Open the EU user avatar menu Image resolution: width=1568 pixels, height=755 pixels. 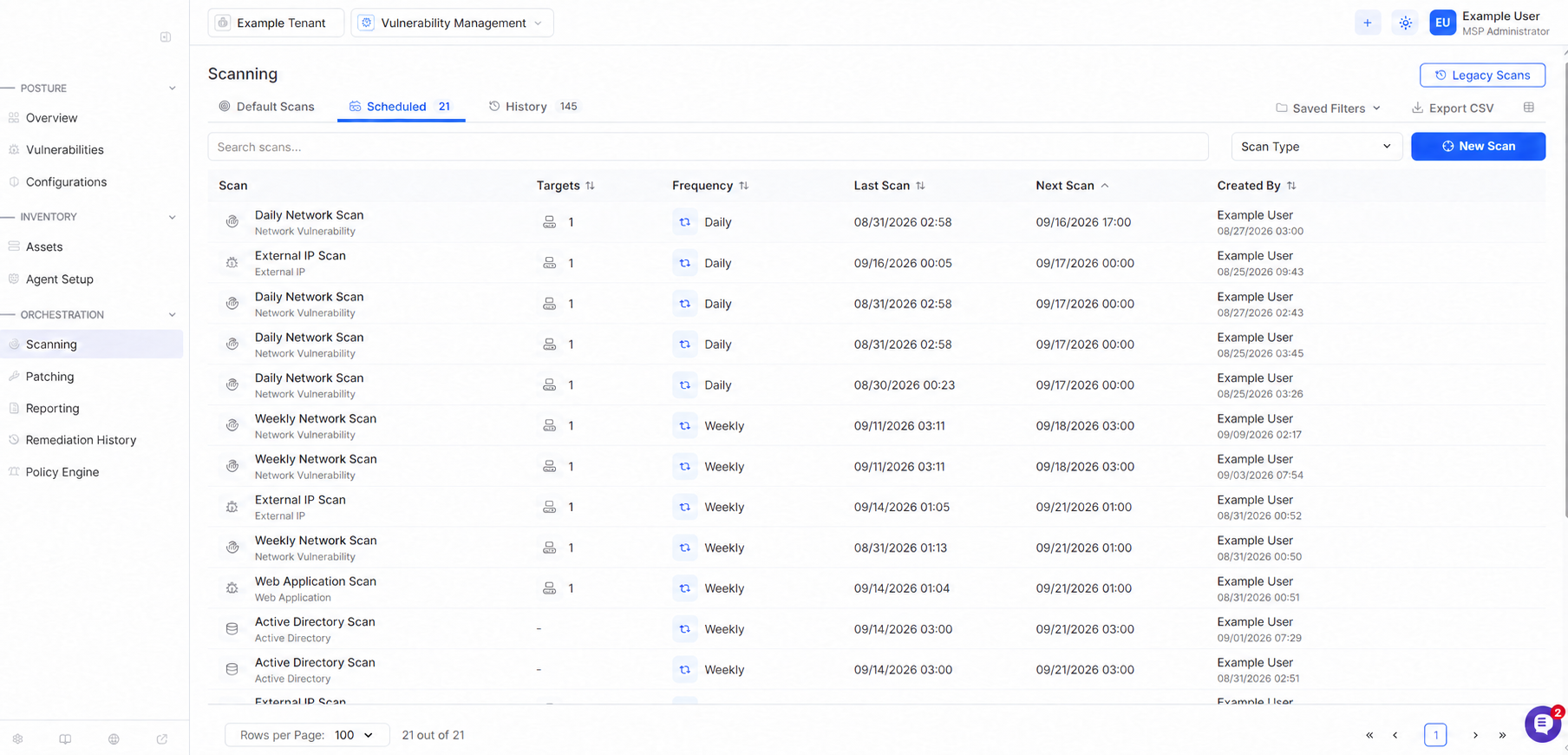click(1442, 23)
